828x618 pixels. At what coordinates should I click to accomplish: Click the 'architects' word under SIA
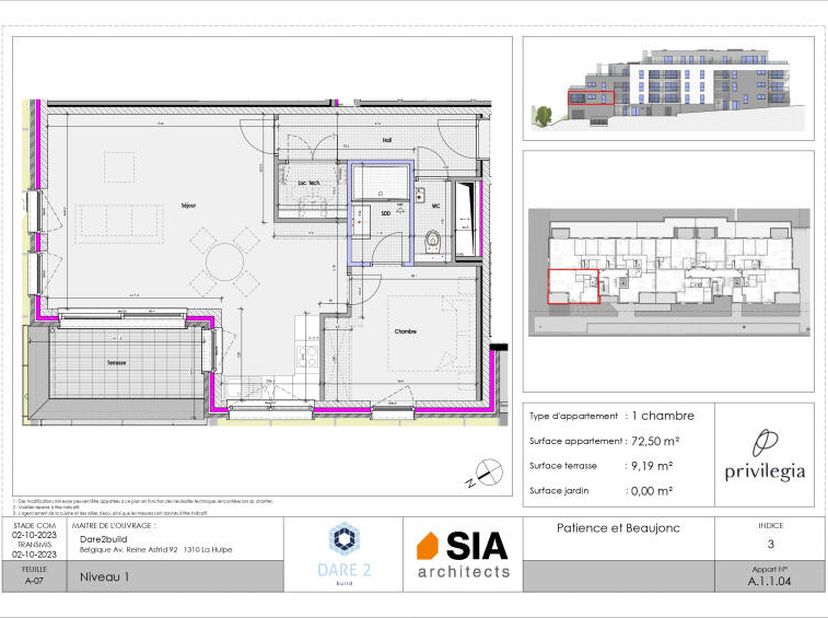click(x=464, y=572)
